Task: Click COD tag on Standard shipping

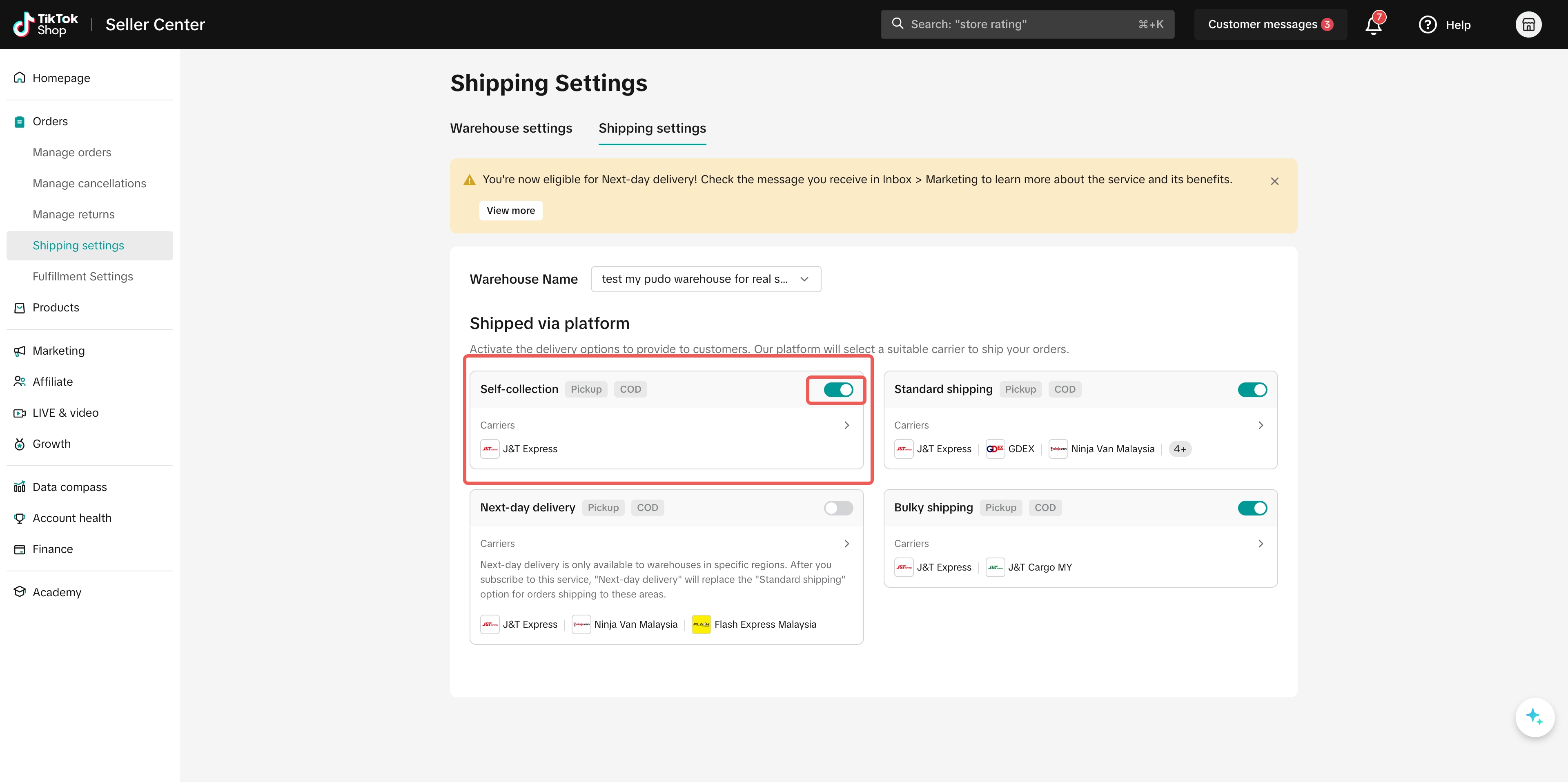Action: point(1065,389)
